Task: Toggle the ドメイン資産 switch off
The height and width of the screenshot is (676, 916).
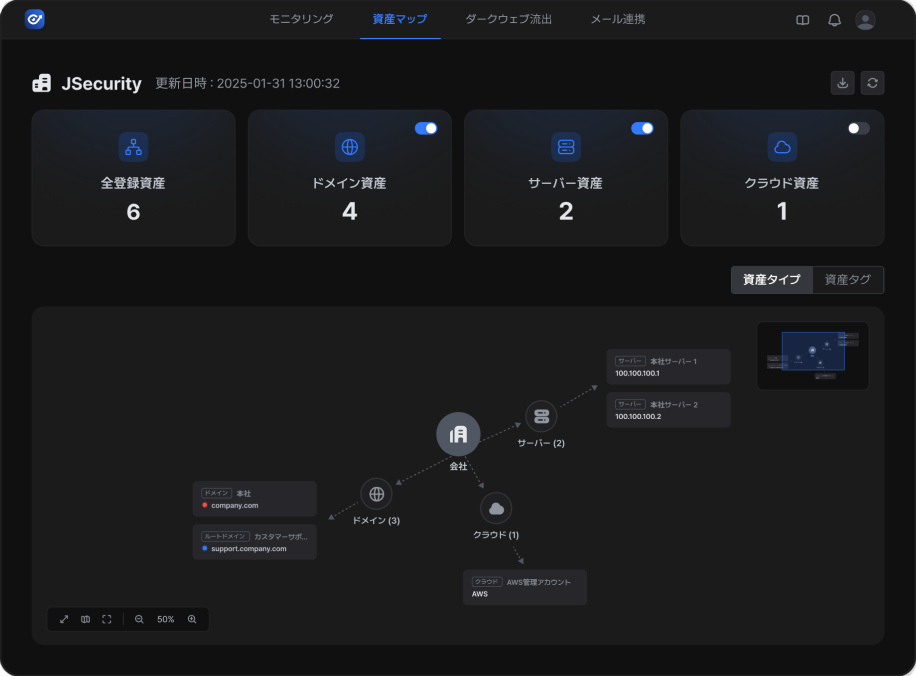Action: [426, 129]
